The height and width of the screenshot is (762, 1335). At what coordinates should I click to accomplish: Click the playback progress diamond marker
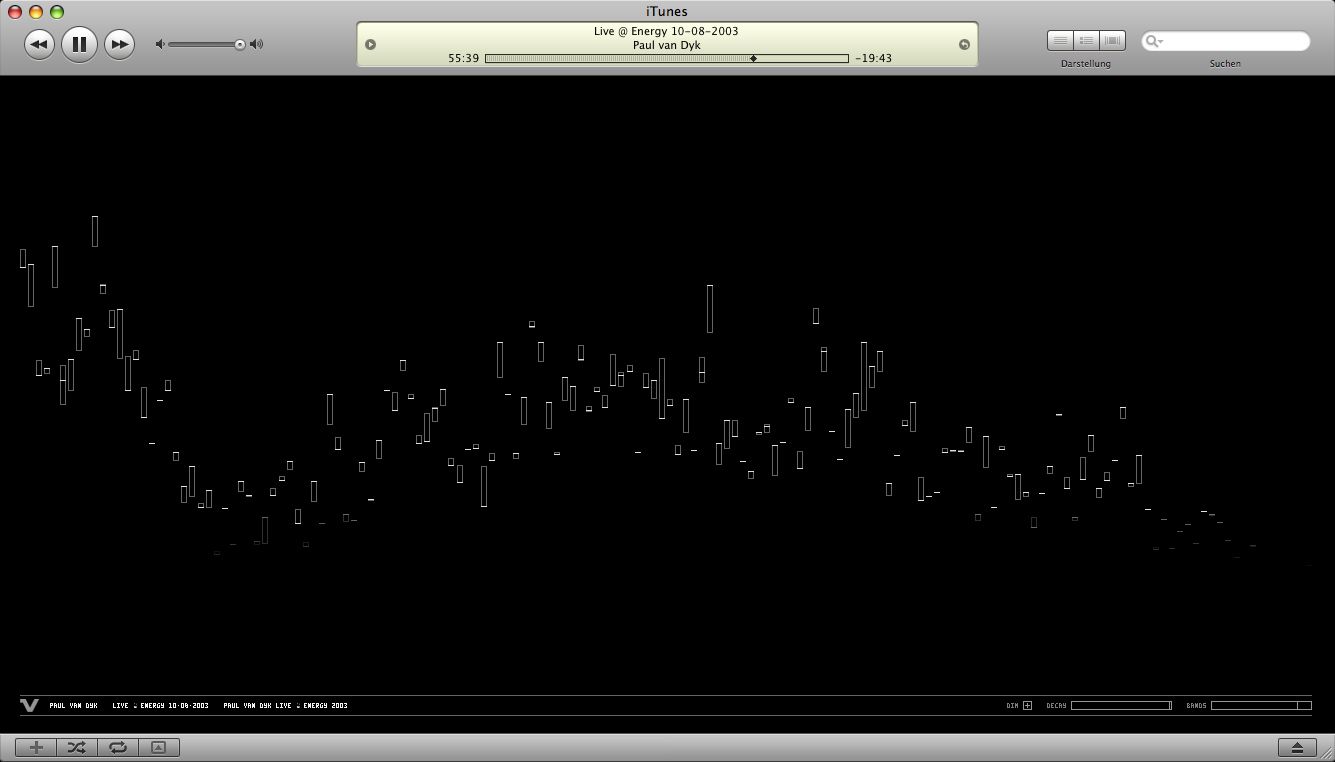pyautogui.click(x=753, y=58)
